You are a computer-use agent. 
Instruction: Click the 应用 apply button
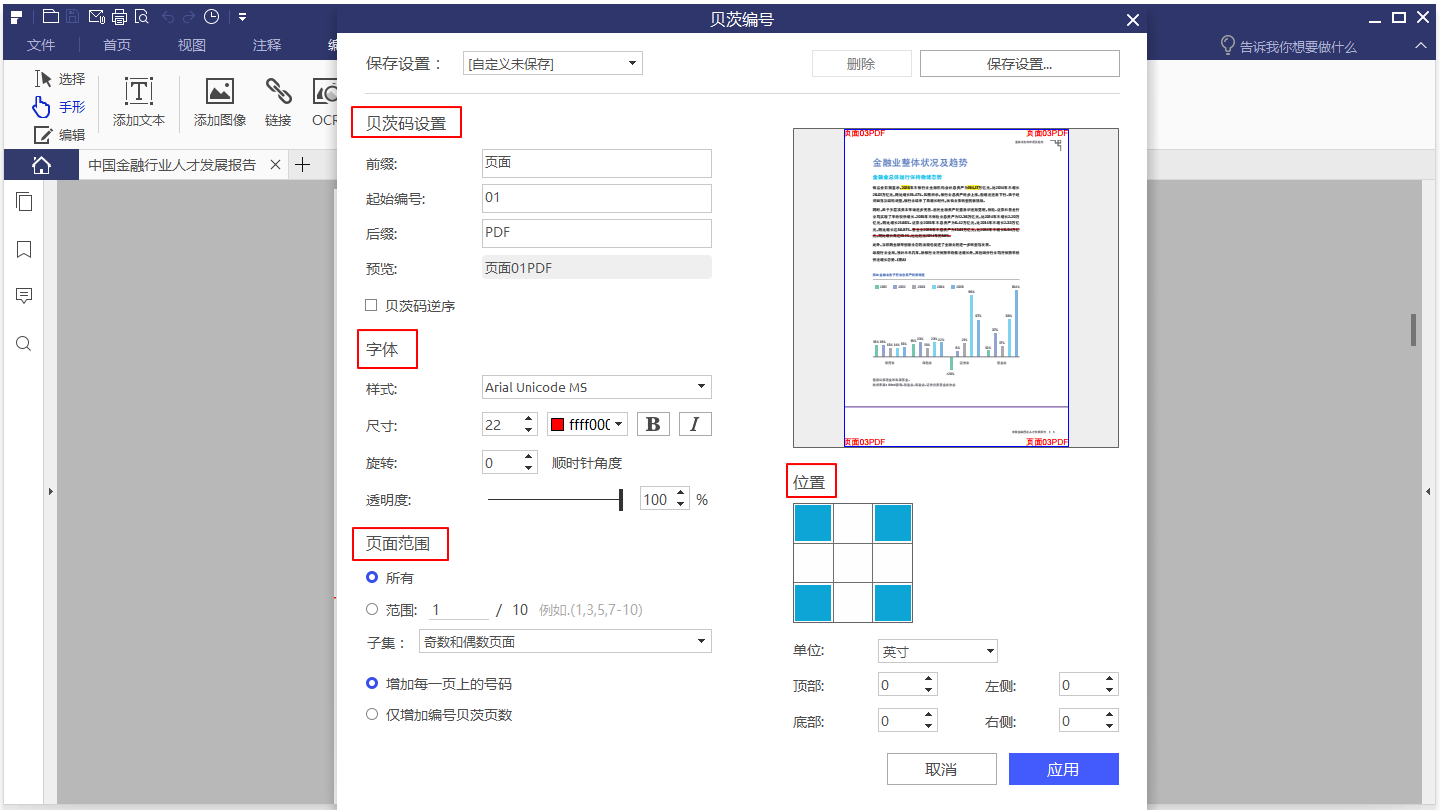pyautogui.click(x=1063, y=769)
